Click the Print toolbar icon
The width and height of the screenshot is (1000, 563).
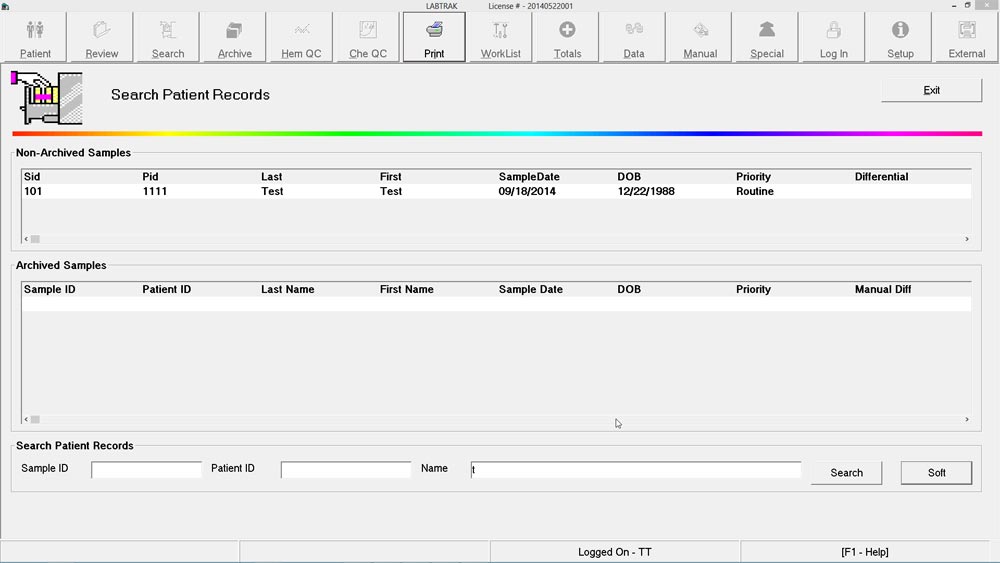coord(434,38)
